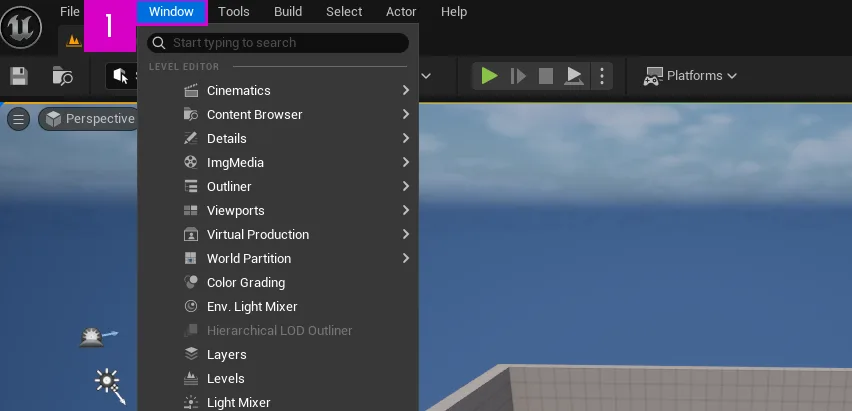Click the search magnifier icon in menu

click(x=159, y=43)
